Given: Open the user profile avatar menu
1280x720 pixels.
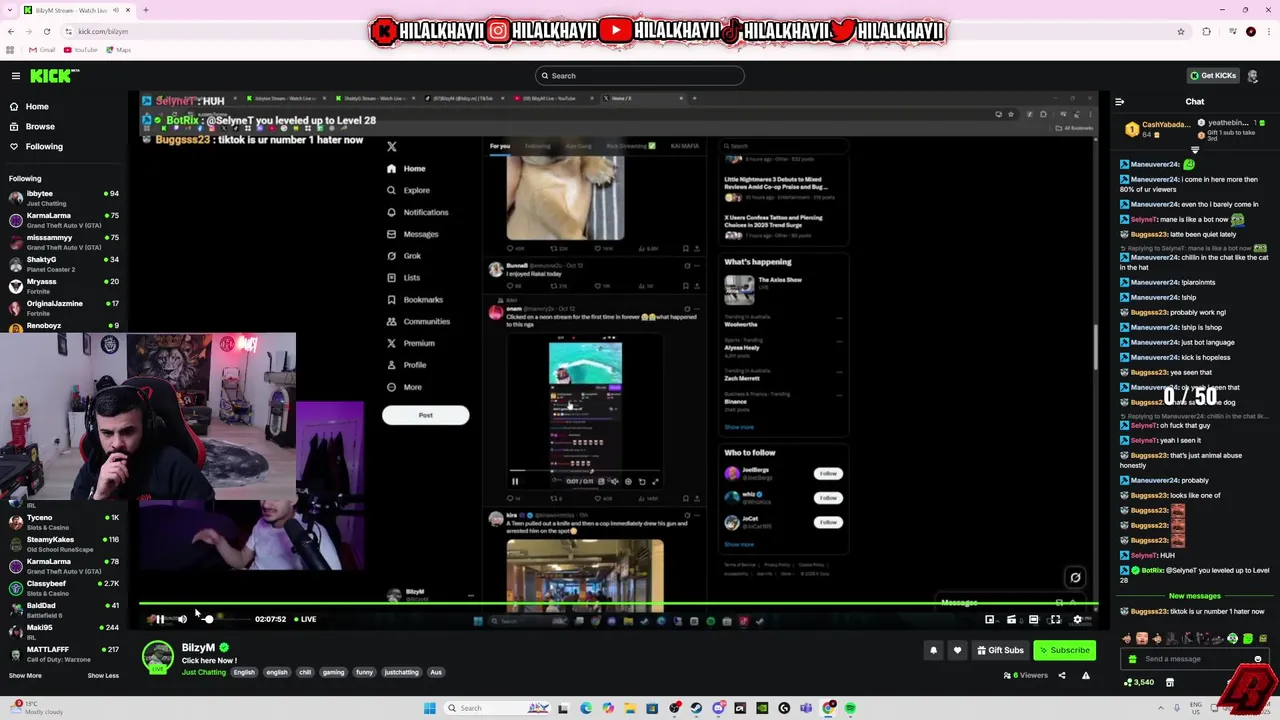Looking at the screenshot, I should click(1253, 76).
